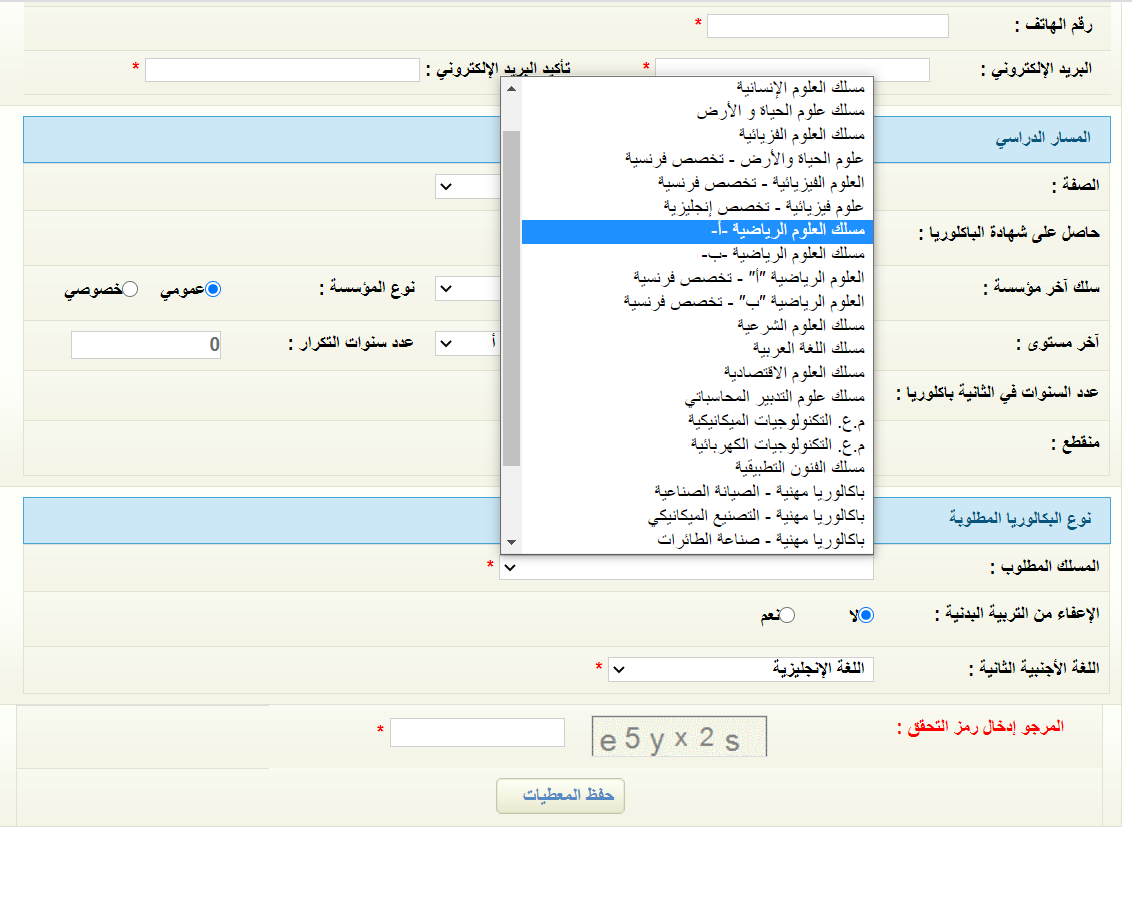Viewport: 1132px width, 897px height.
Task: Choose نعم for physical education exemption
Action: (787, 615)
